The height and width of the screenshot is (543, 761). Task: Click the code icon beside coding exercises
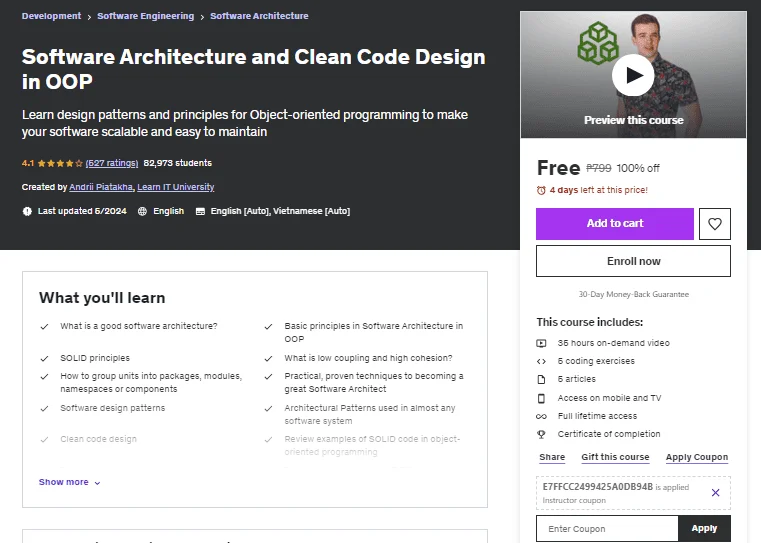(541, 361)
